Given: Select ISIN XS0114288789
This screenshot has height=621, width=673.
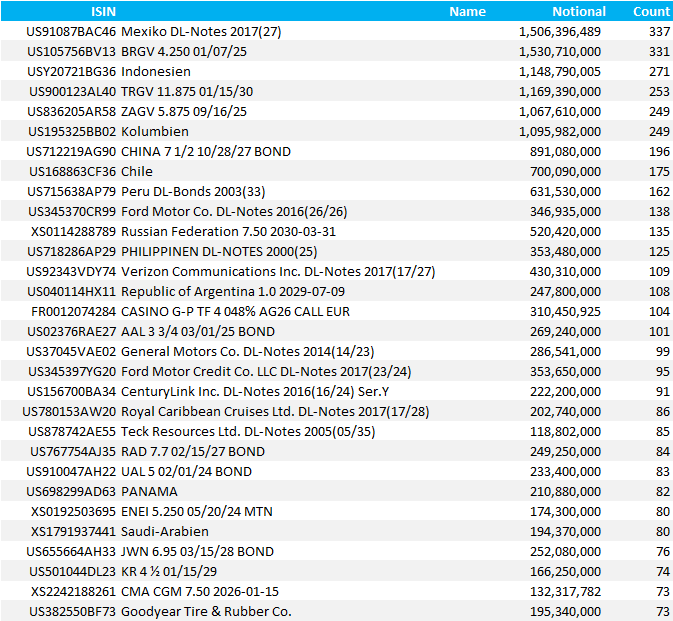Looking at the screenshot, I should 73,232.
